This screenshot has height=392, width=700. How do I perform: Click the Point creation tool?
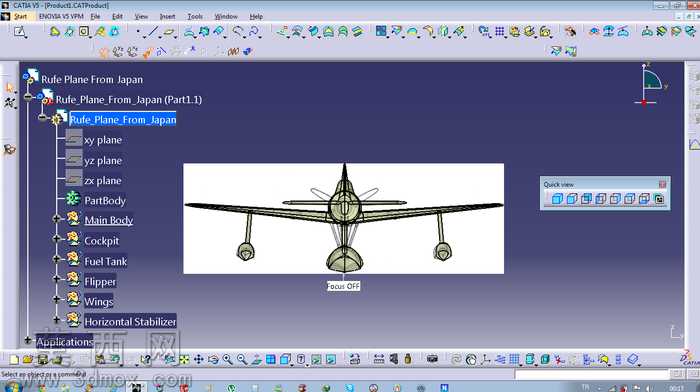click(x=138, y=32)
